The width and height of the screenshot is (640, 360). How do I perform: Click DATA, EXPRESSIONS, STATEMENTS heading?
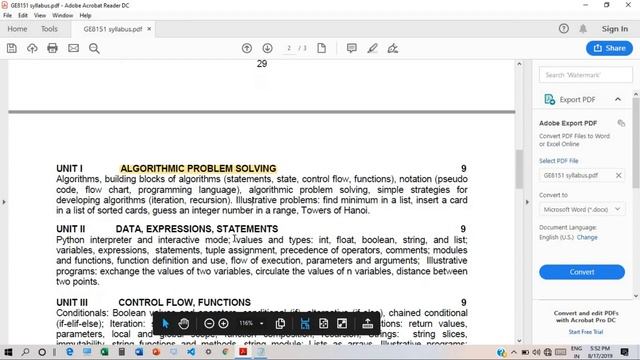click(197, 229)
